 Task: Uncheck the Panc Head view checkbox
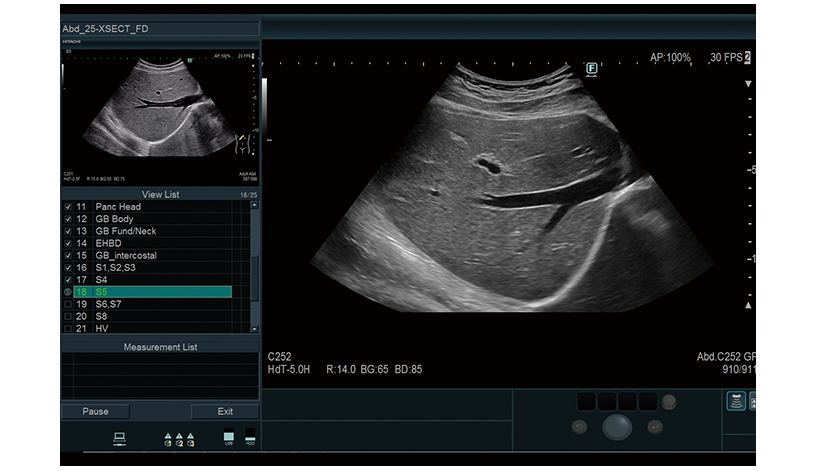67,207
